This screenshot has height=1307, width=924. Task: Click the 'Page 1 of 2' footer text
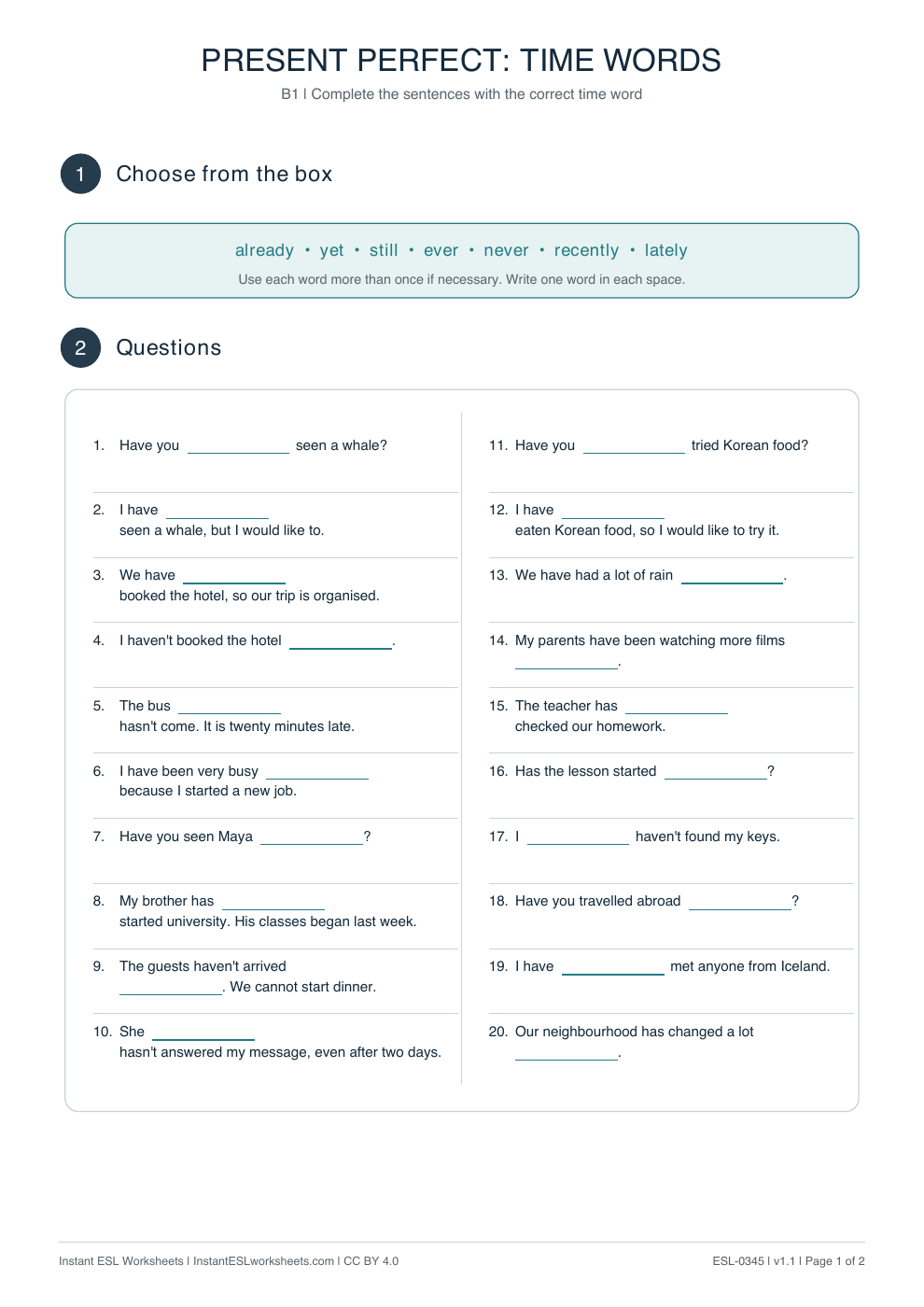pos(834,1261)
